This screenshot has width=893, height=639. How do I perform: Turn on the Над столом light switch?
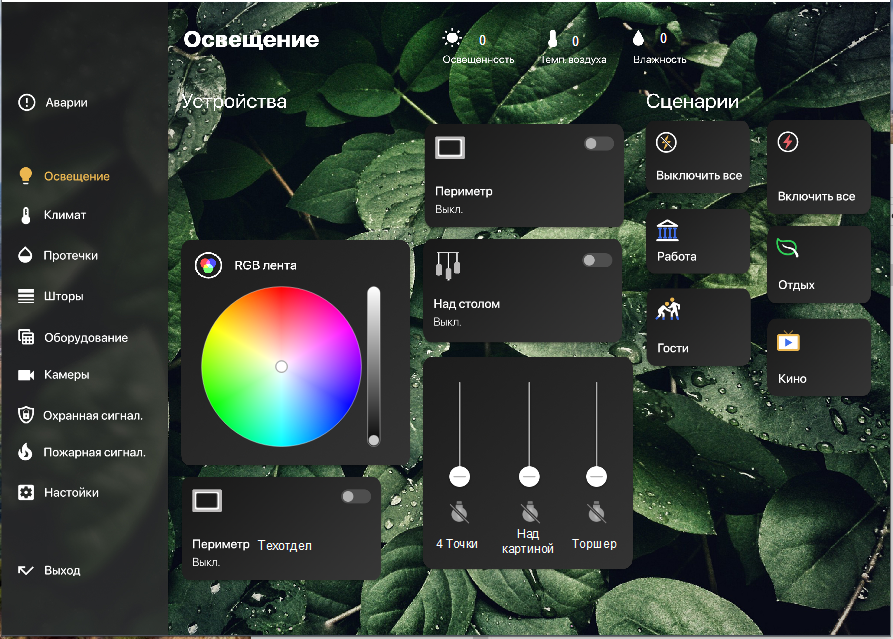(597, 260)
